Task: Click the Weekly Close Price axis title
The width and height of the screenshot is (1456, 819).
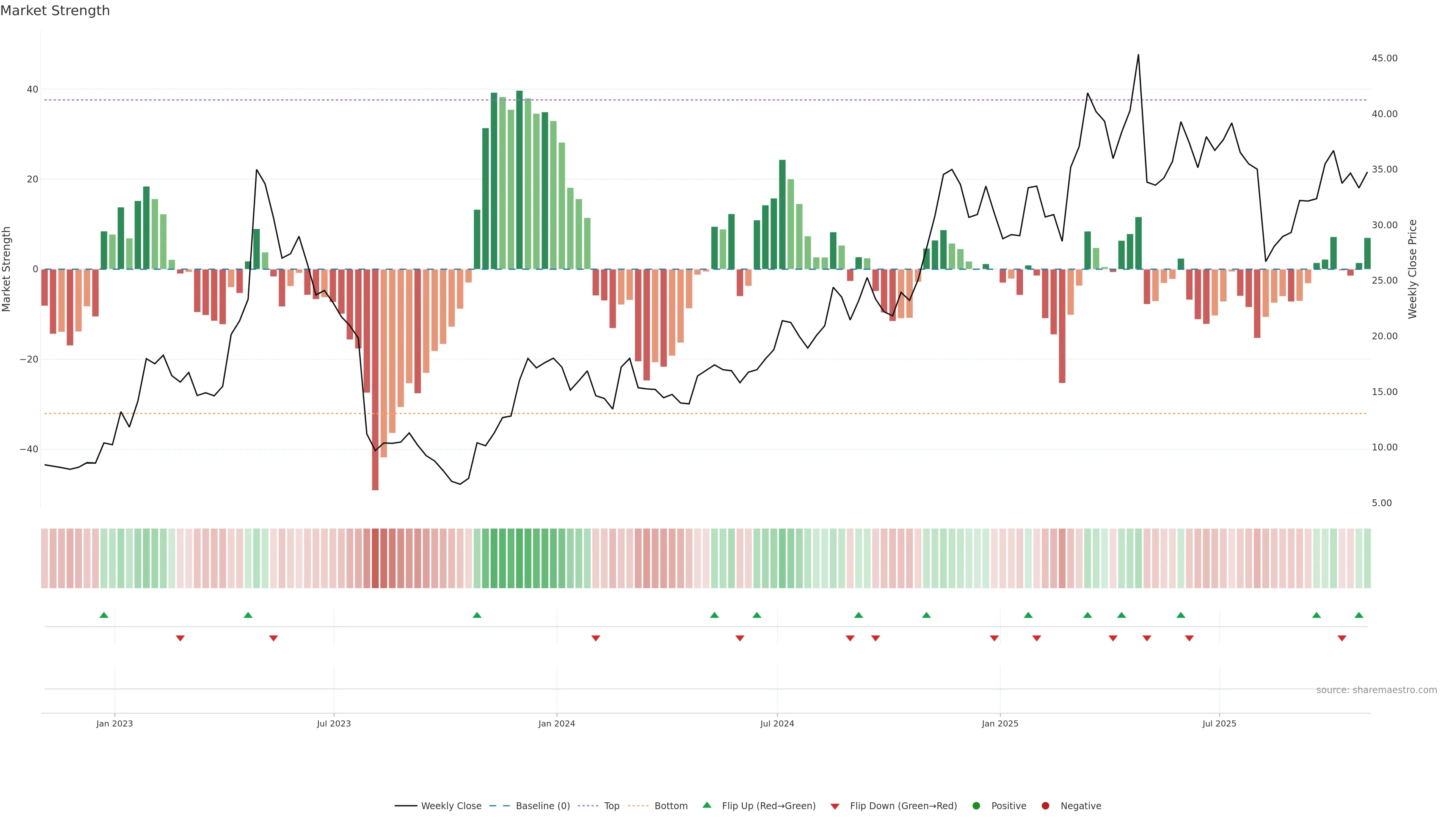Action: 1412,269
